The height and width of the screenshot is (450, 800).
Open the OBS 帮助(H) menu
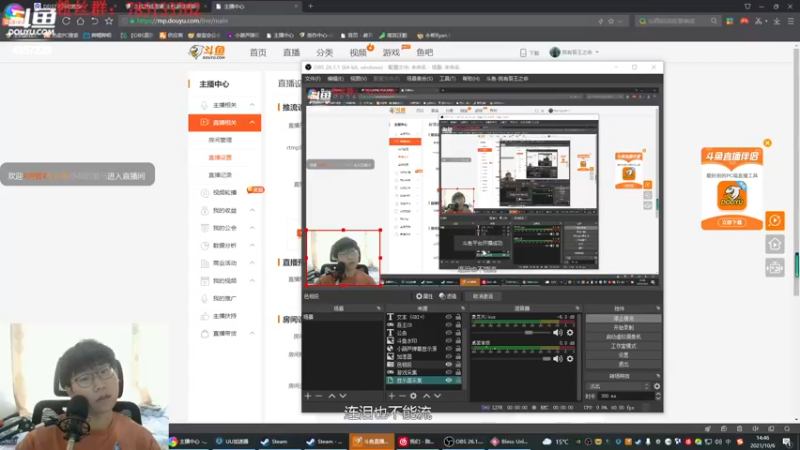point(470,79)
